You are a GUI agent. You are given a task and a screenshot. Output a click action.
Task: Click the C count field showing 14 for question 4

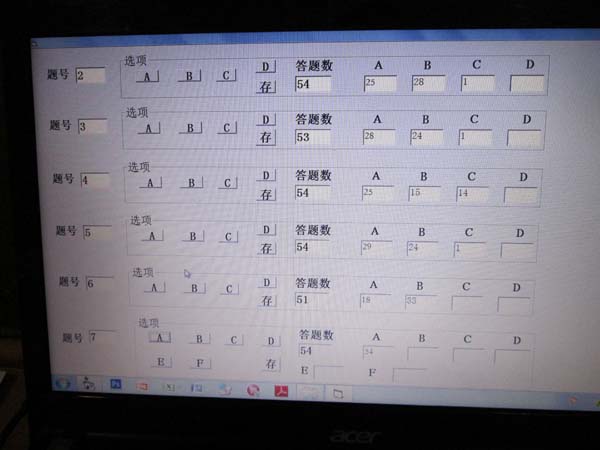[472, 194]
